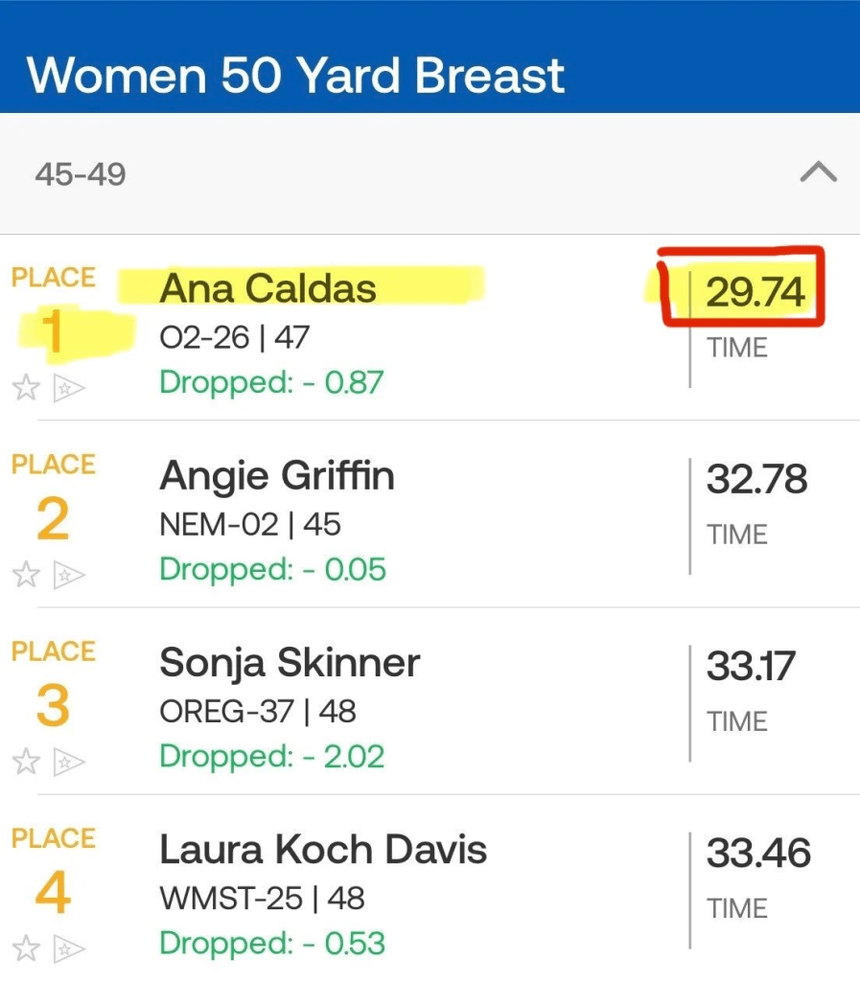The height and width of the screenshot is (981, 860).
Task: Tap flag icon beside Angie Griffin
Action: 69,576
